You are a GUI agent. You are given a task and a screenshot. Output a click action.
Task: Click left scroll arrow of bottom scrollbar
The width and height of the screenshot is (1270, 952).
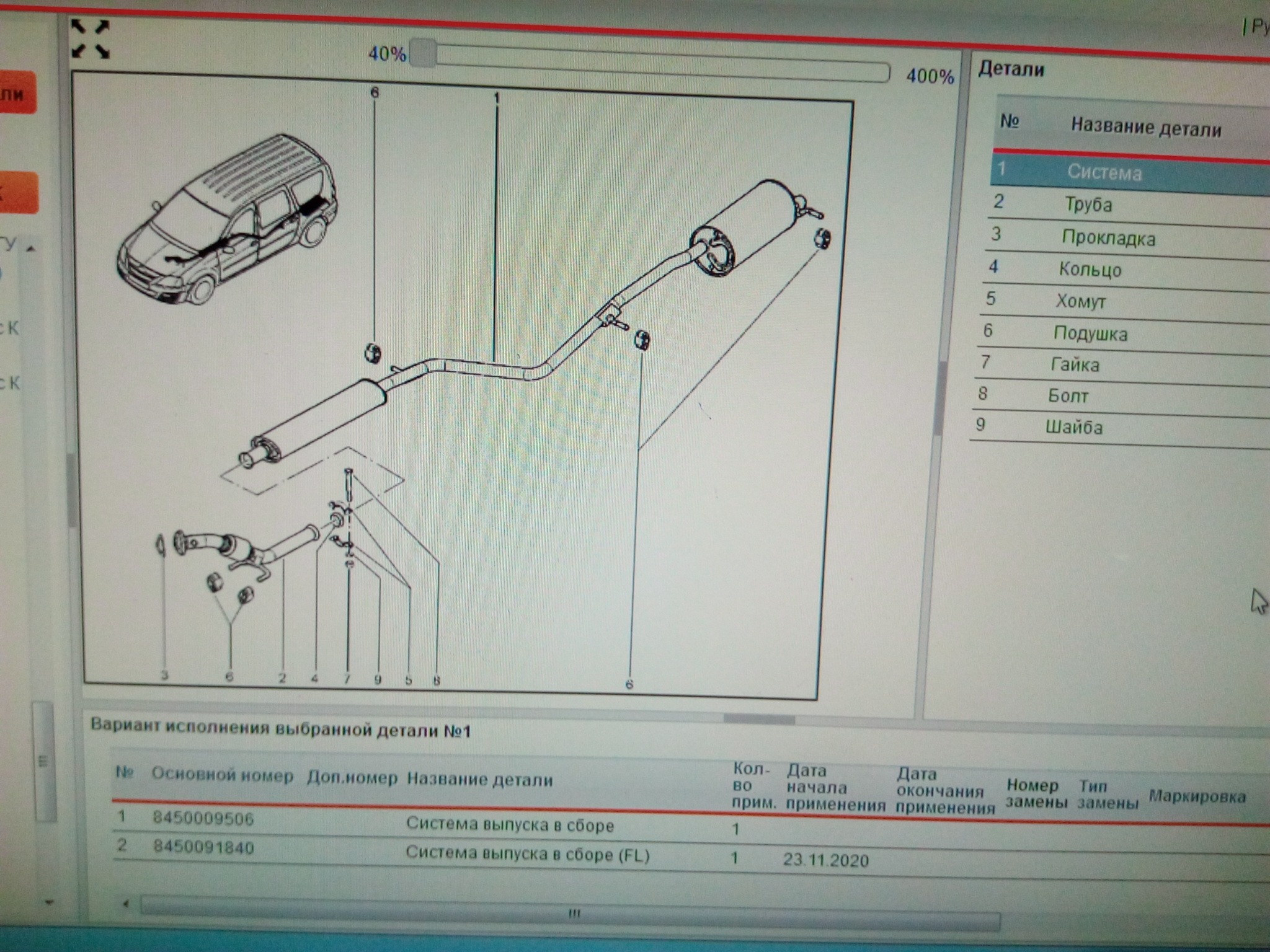(126, 904)
